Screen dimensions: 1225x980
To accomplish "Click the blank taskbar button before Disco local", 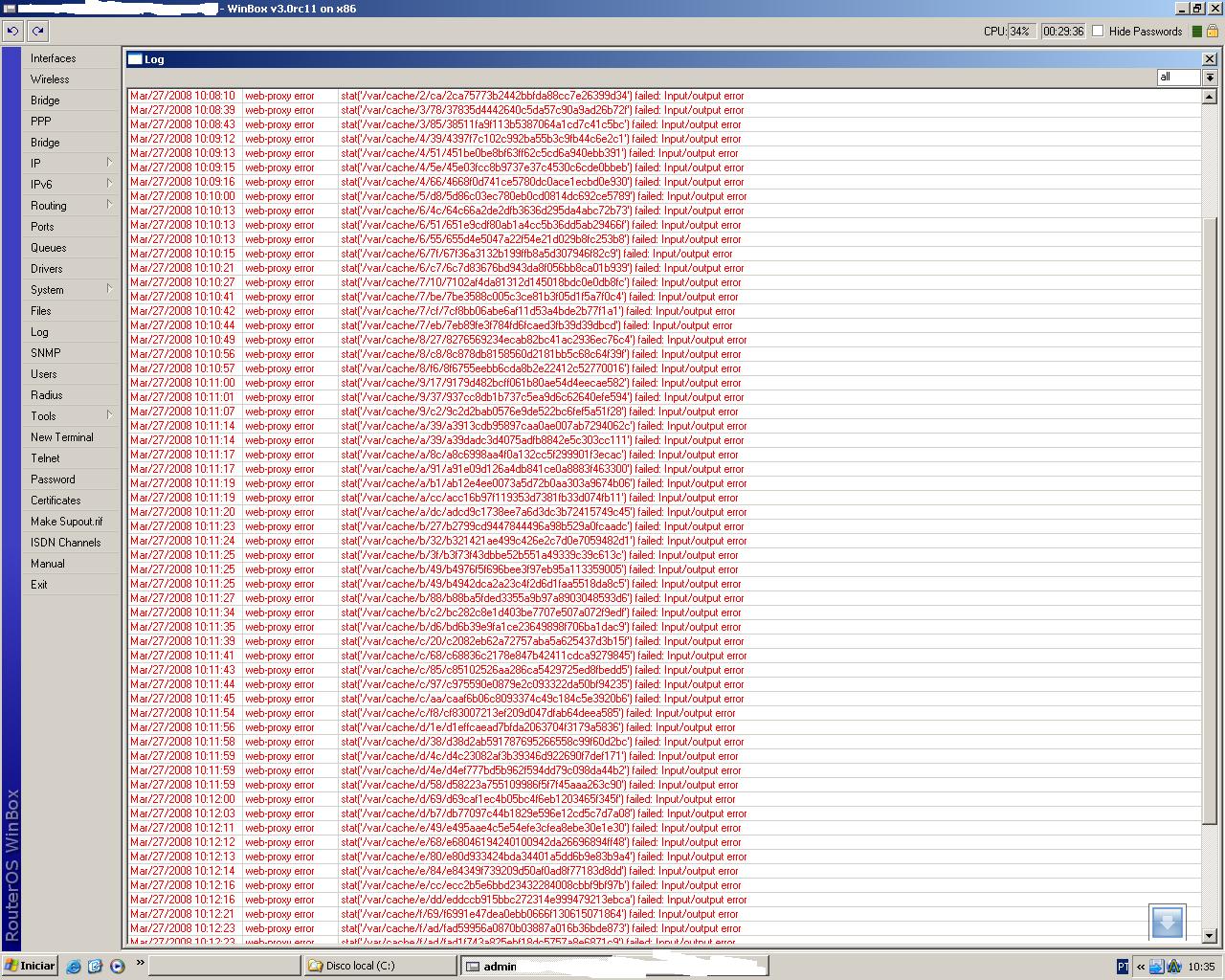I will click(x=224, y=967).
